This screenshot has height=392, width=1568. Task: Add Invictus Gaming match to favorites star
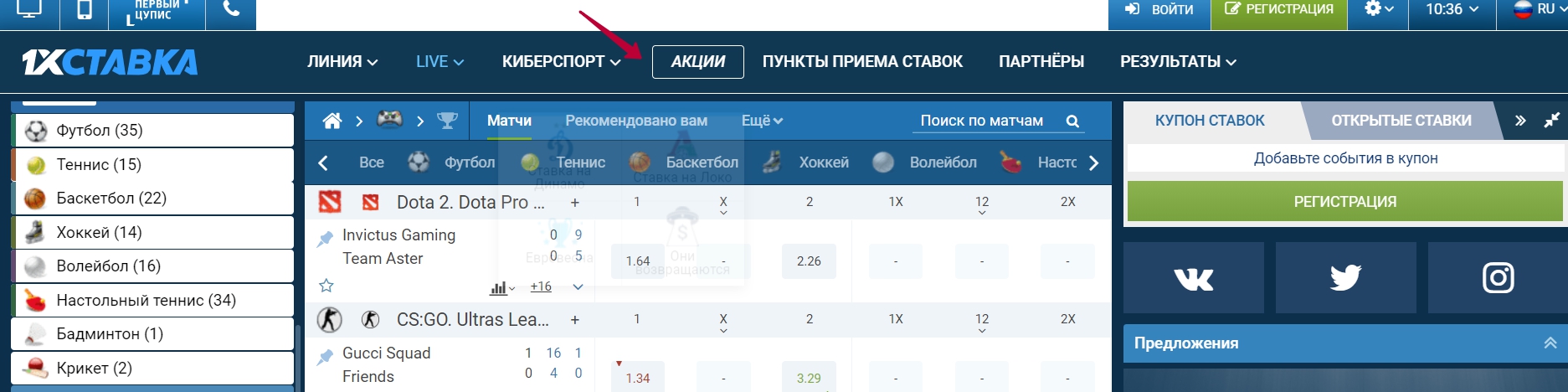pos(326,286)
